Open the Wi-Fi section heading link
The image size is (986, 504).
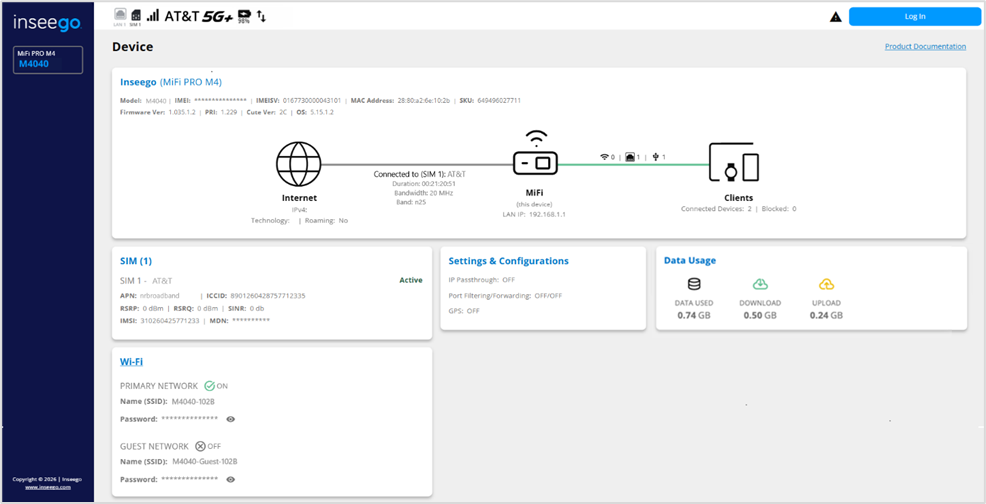click(131, 362)
